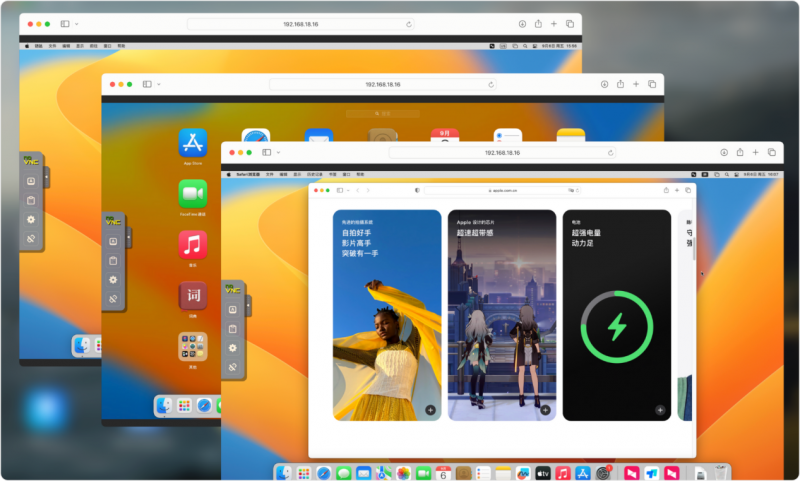Image resolution: width=800 pixels, height=481 pixels.
Task: Collapse the noVNC panel handle in front window
Action: click(248, 306)
